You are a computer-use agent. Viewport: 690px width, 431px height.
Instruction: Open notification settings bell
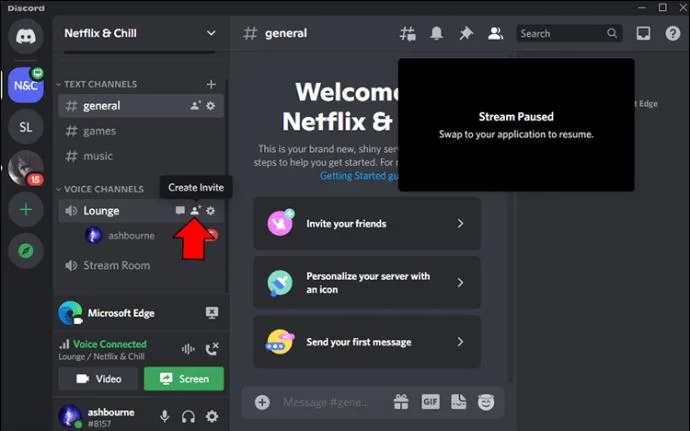point(437,33)
